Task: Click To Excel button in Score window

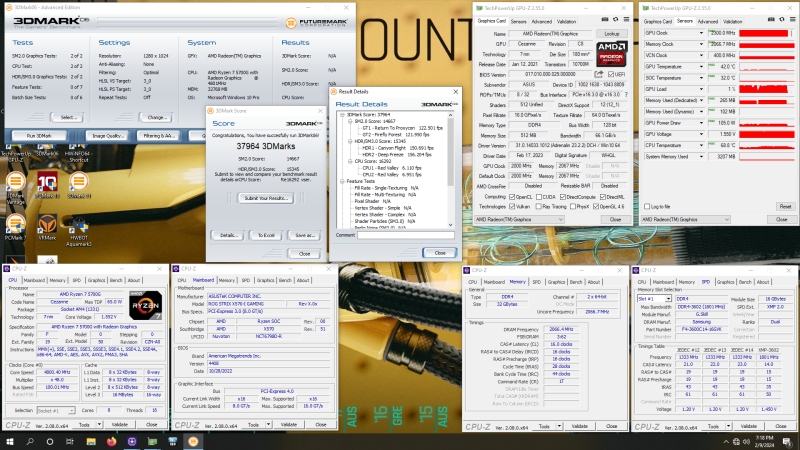Action: point(266,235)
